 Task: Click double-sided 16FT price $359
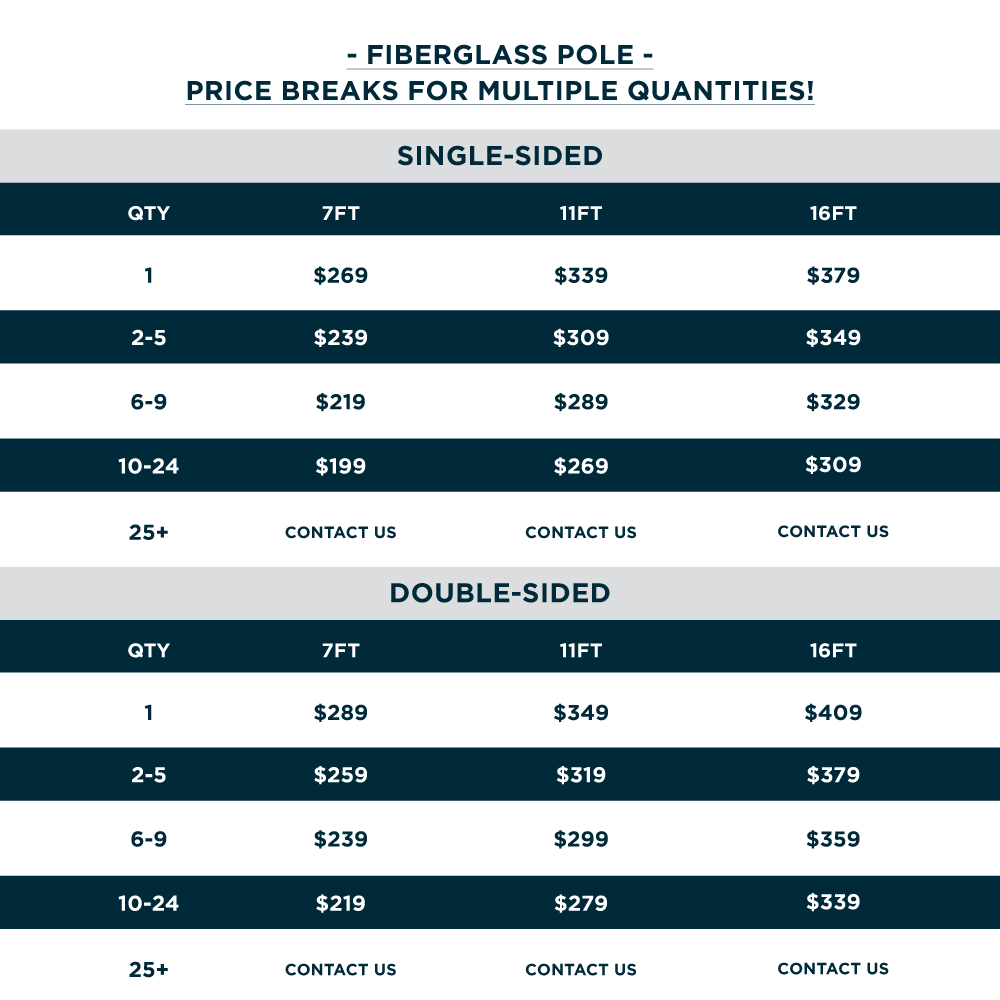point(833,839)
